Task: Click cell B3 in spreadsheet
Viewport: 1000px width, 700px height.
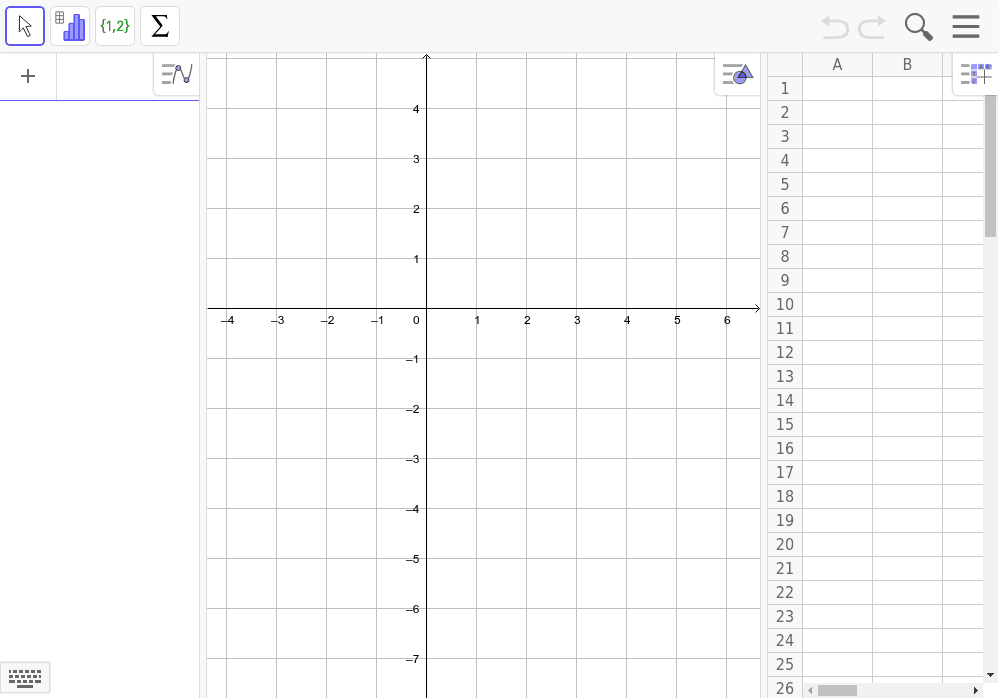Action: coord(907,136)
